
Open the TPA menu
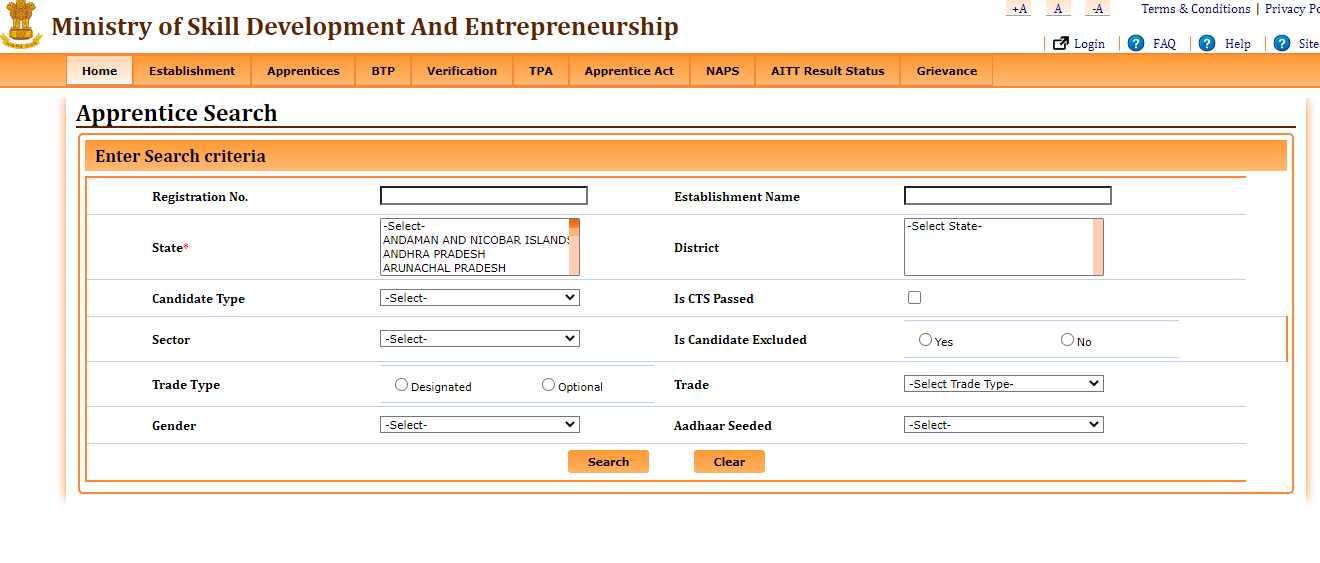(541, 71)
